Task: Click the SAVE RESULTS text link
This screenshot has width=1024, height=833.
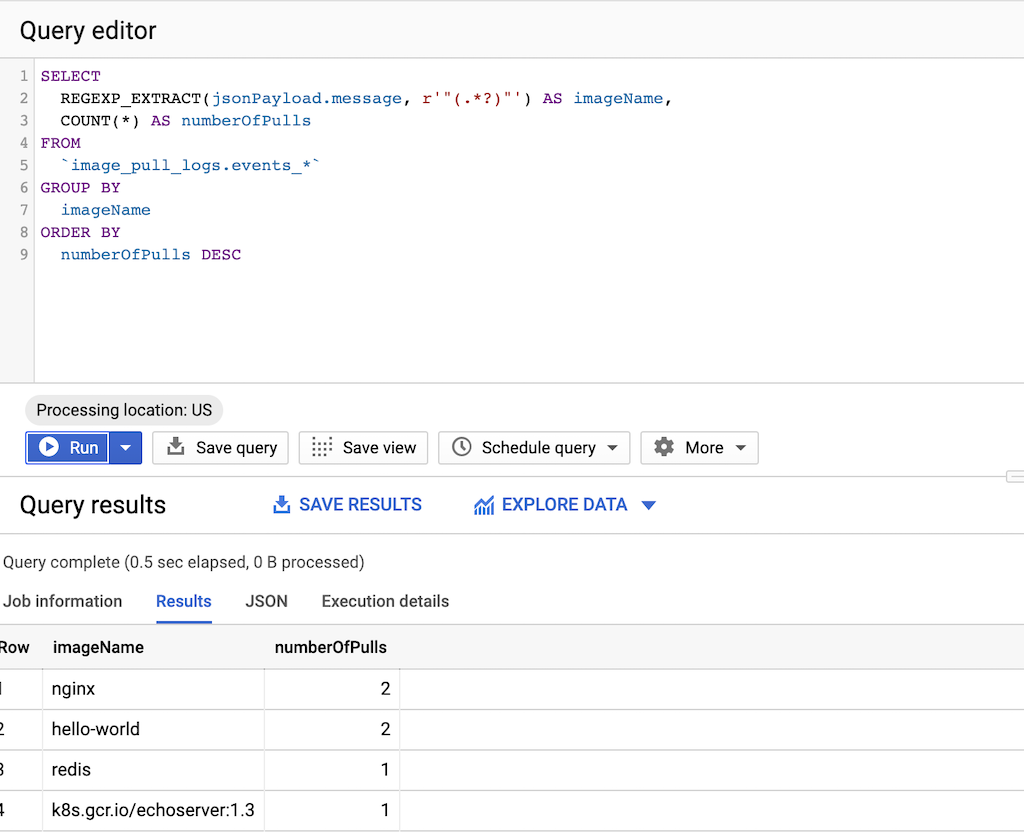Action: (x=360, y=505)
